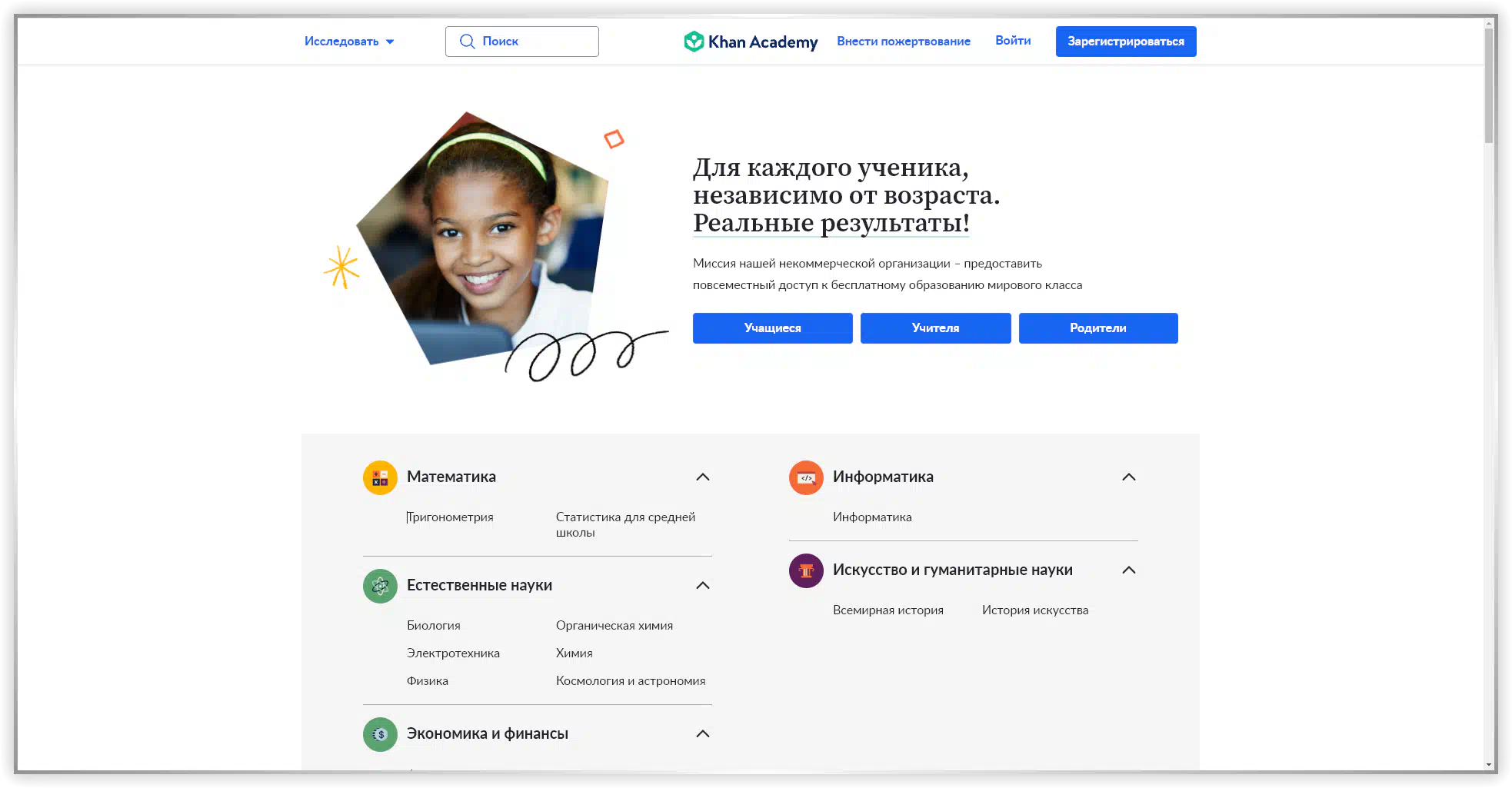The width and height of the screenshot is (1512, 788).
Task: Open the История искусства link
Action: tap(1035, 610)
